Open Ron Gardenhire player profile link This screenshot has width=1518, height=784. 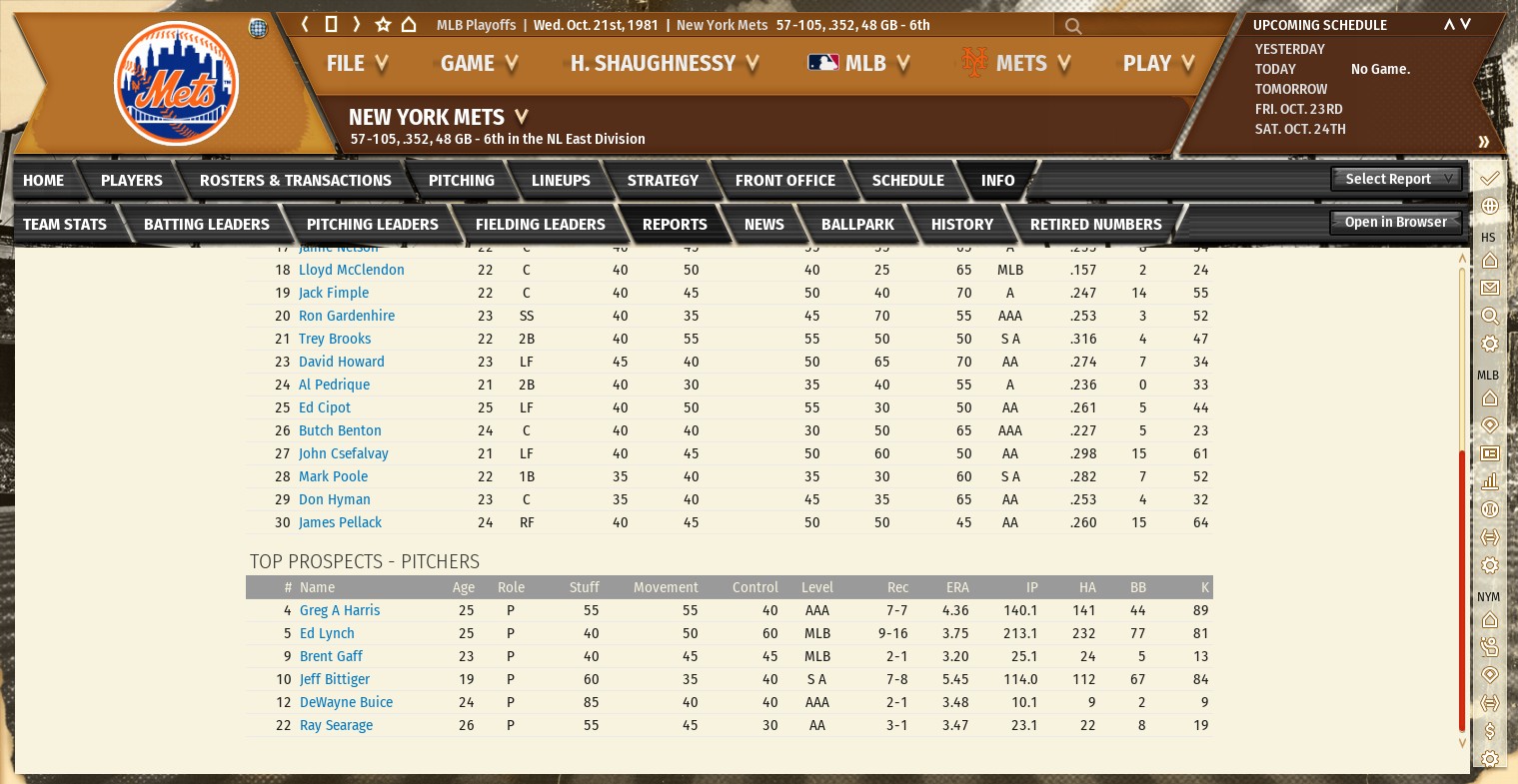pos(347,316)
